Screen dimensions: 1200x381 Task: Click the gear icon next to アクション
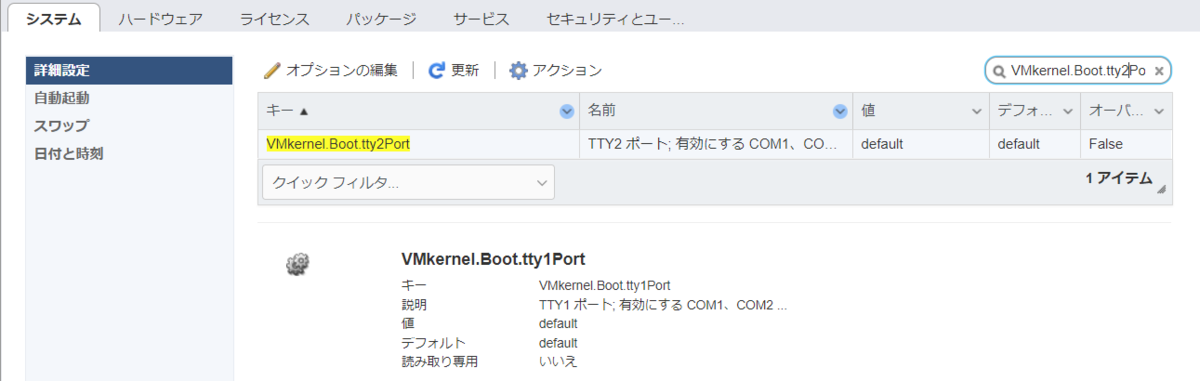518,71
